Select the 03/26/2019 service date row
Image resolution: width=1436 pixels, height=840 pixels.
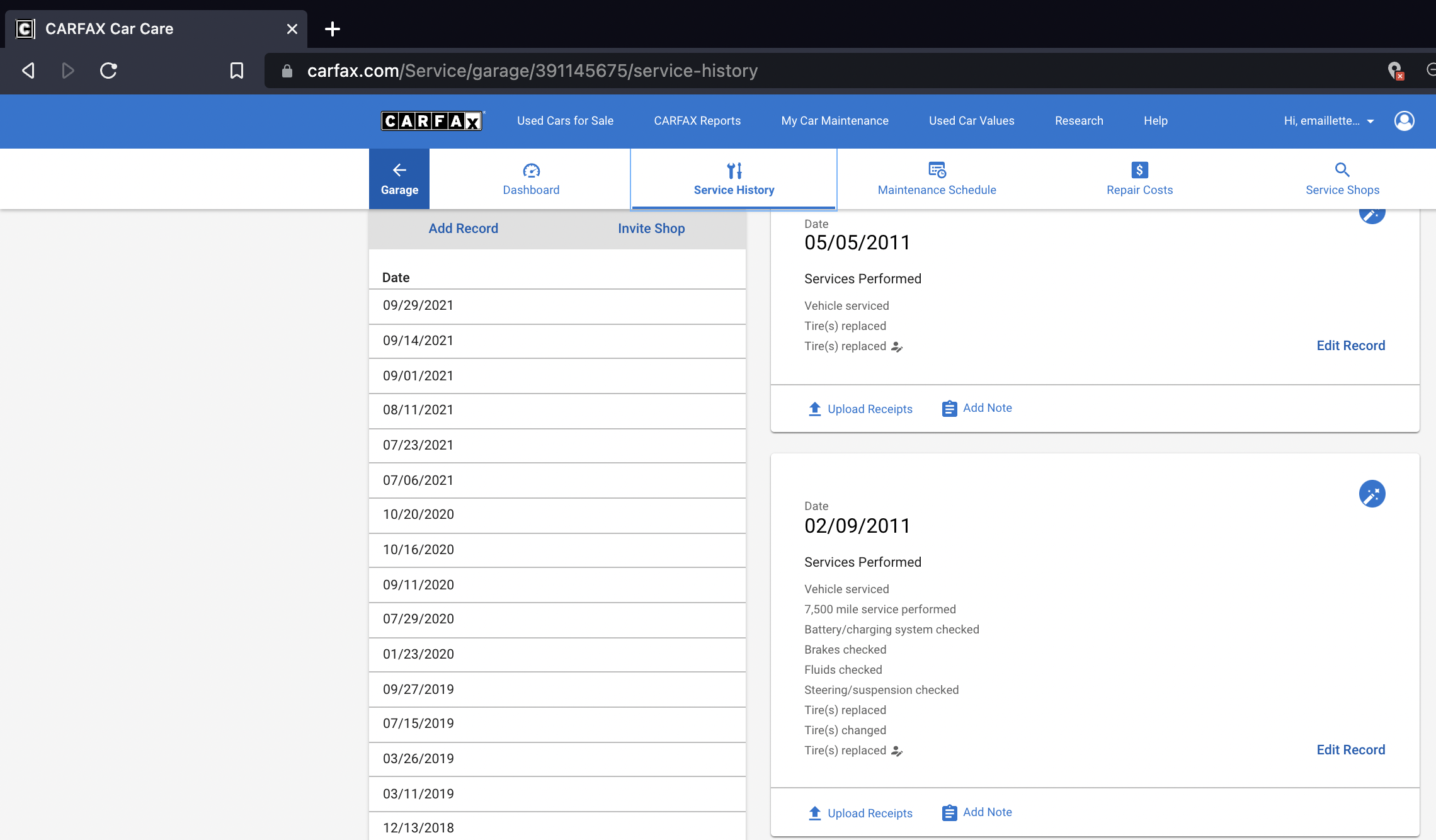557,759
